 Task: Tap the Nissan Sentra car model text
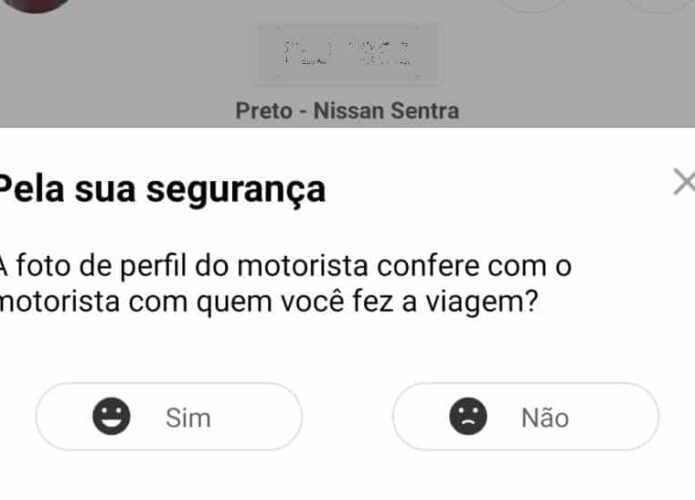[386, 110]
